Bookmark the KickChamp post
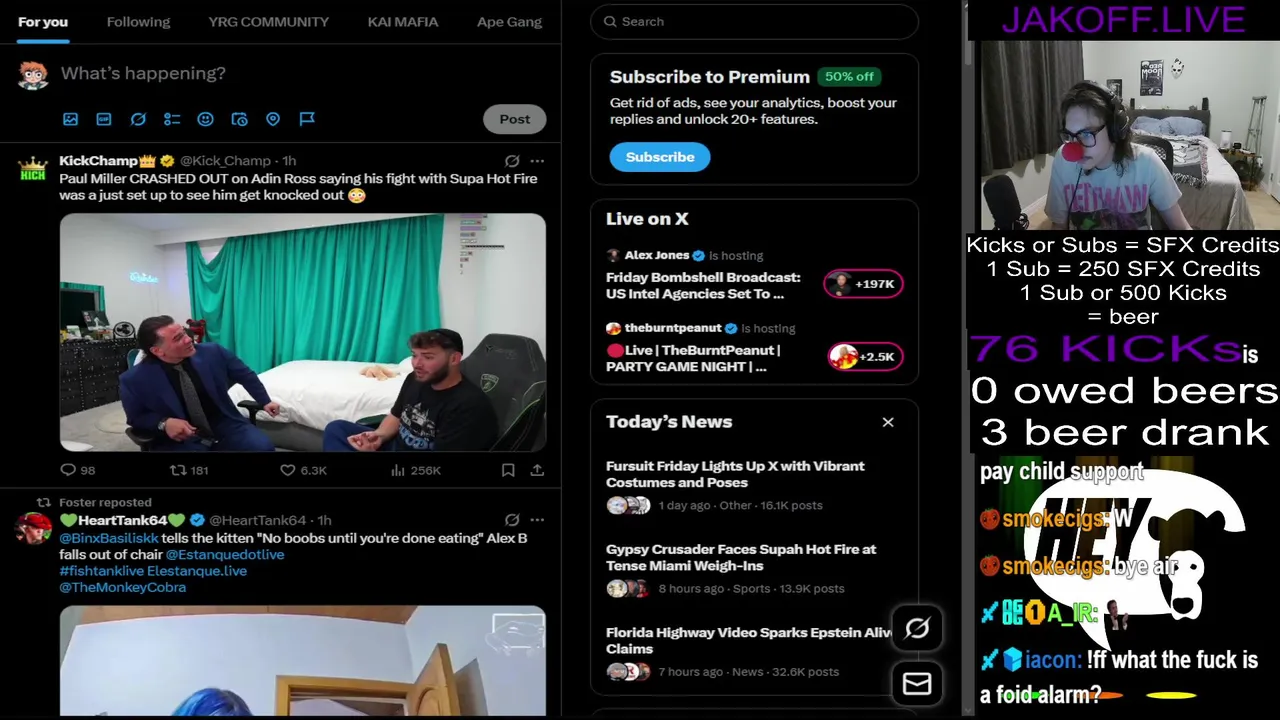The height and width of the screenshot is (720, 1280). (508, 470)
